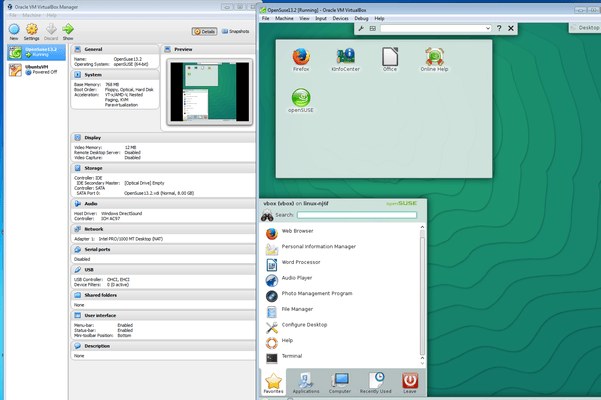
Task: Switch to Snapshots view button
Action: (235, 31)
